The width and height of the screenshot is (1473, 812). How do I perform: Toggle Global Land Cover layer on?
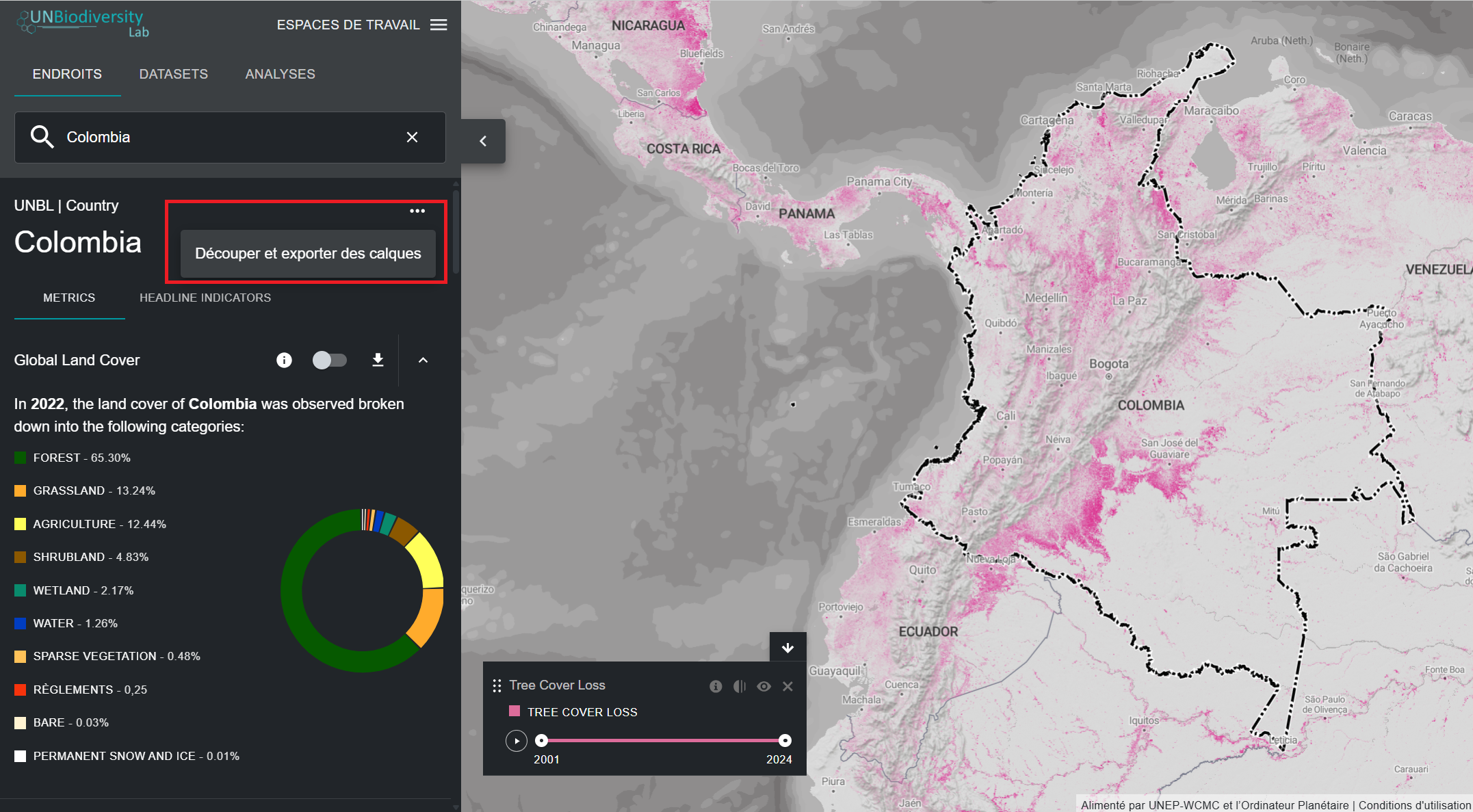(x=329, y=360)
